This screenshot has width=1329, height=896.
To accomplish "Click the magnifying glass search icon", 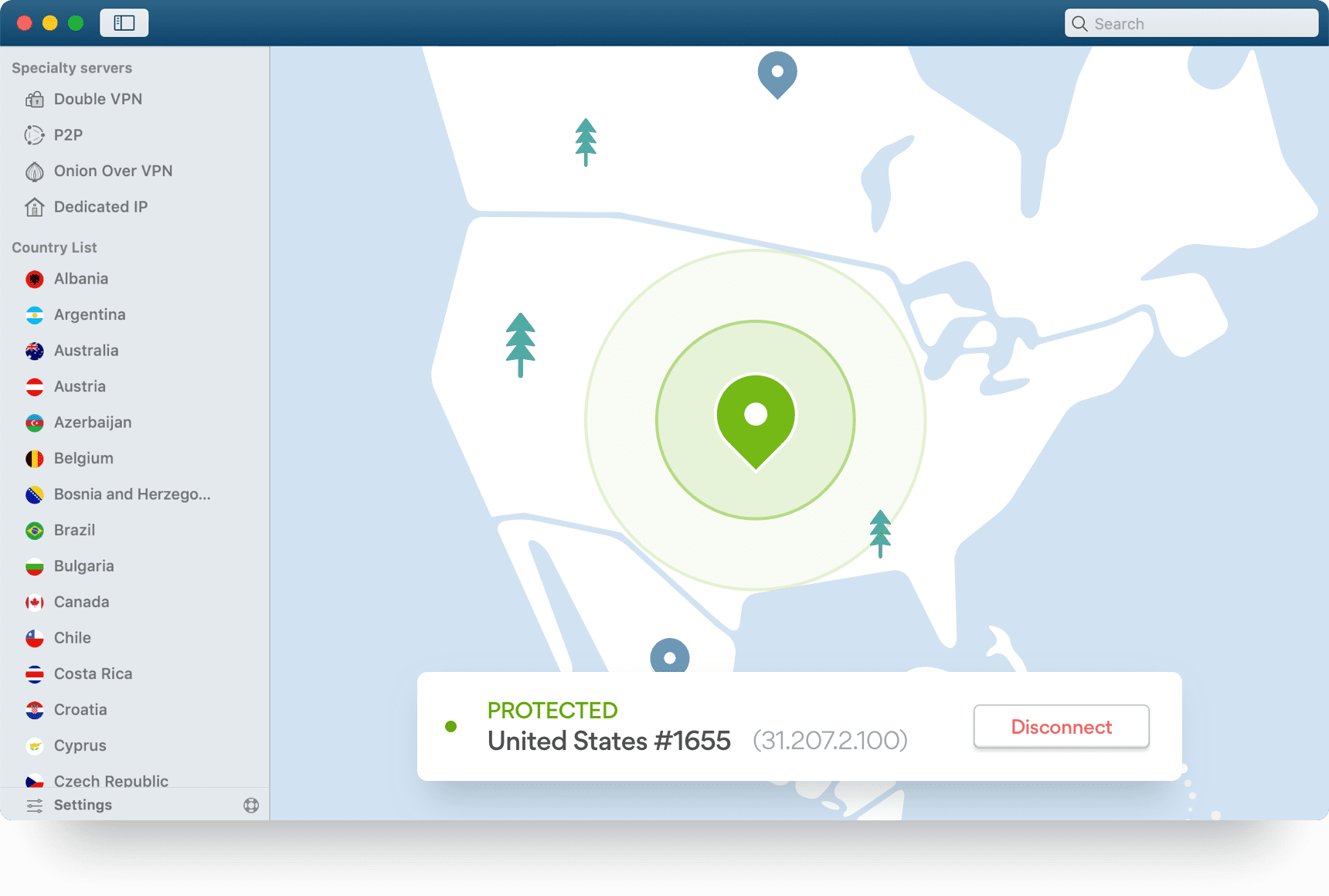I will click(x=1079, y=24).
